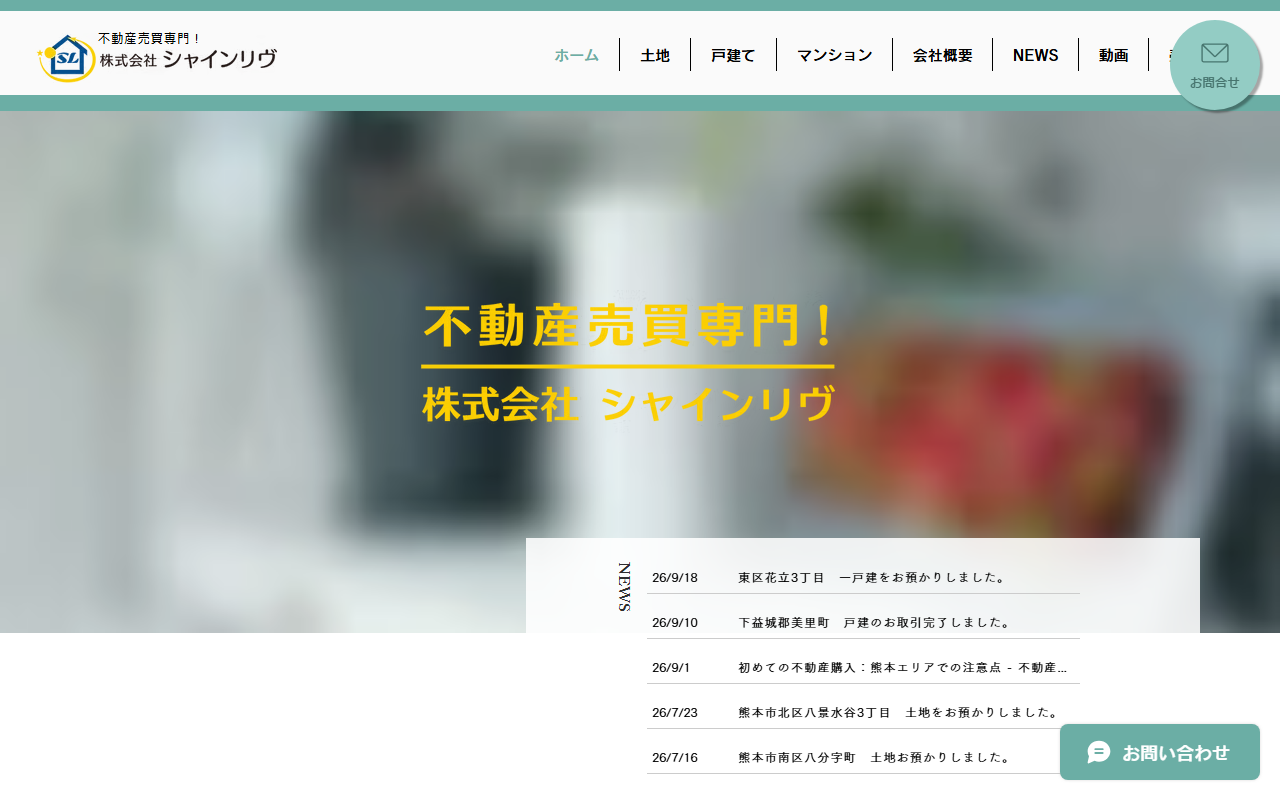
Task: Open news about 下益城郡美里町 戸建
Action: click(x=874, y=623)
